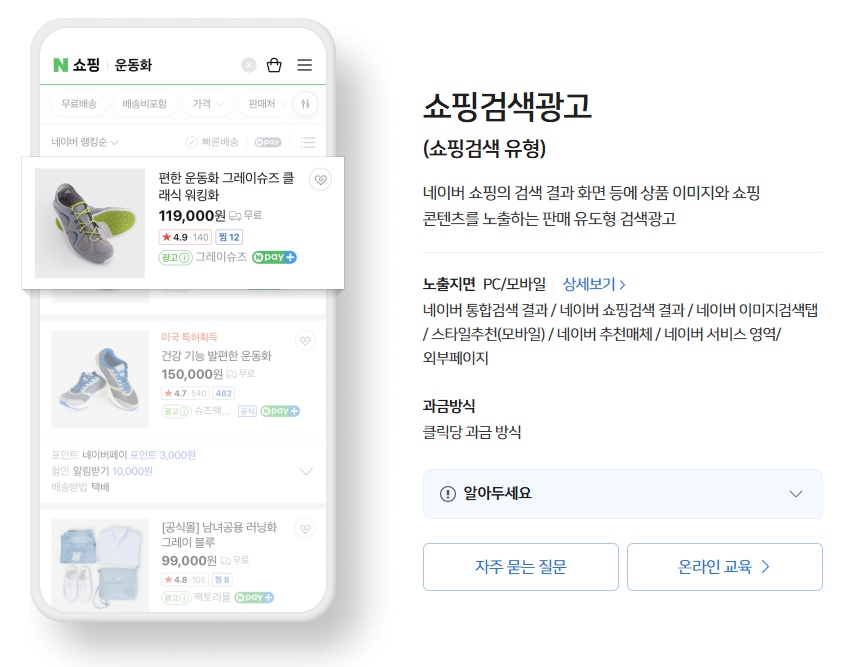Select the 배송비포함 filter chip
Image resolution: width=851 pixels, height=667 pixels.
coord(144,104)
